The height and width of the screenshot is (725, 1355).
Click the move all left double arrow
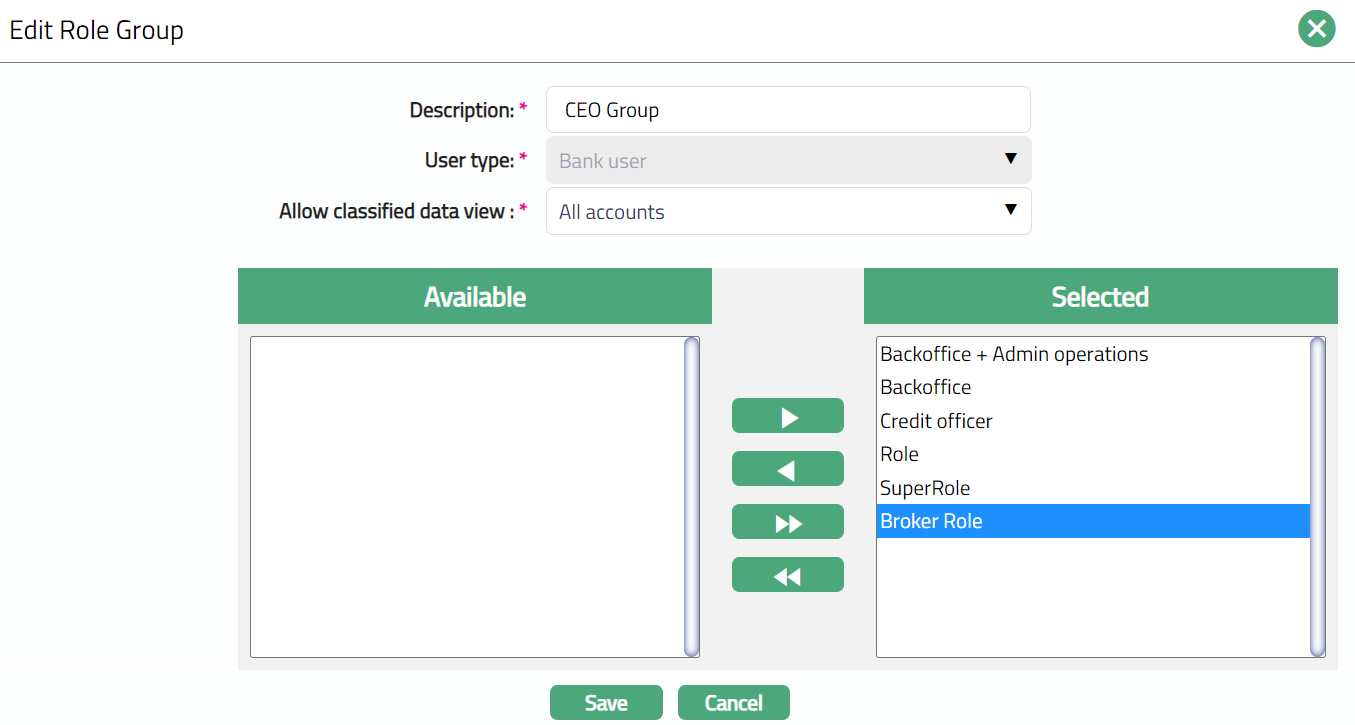[788, 575]
